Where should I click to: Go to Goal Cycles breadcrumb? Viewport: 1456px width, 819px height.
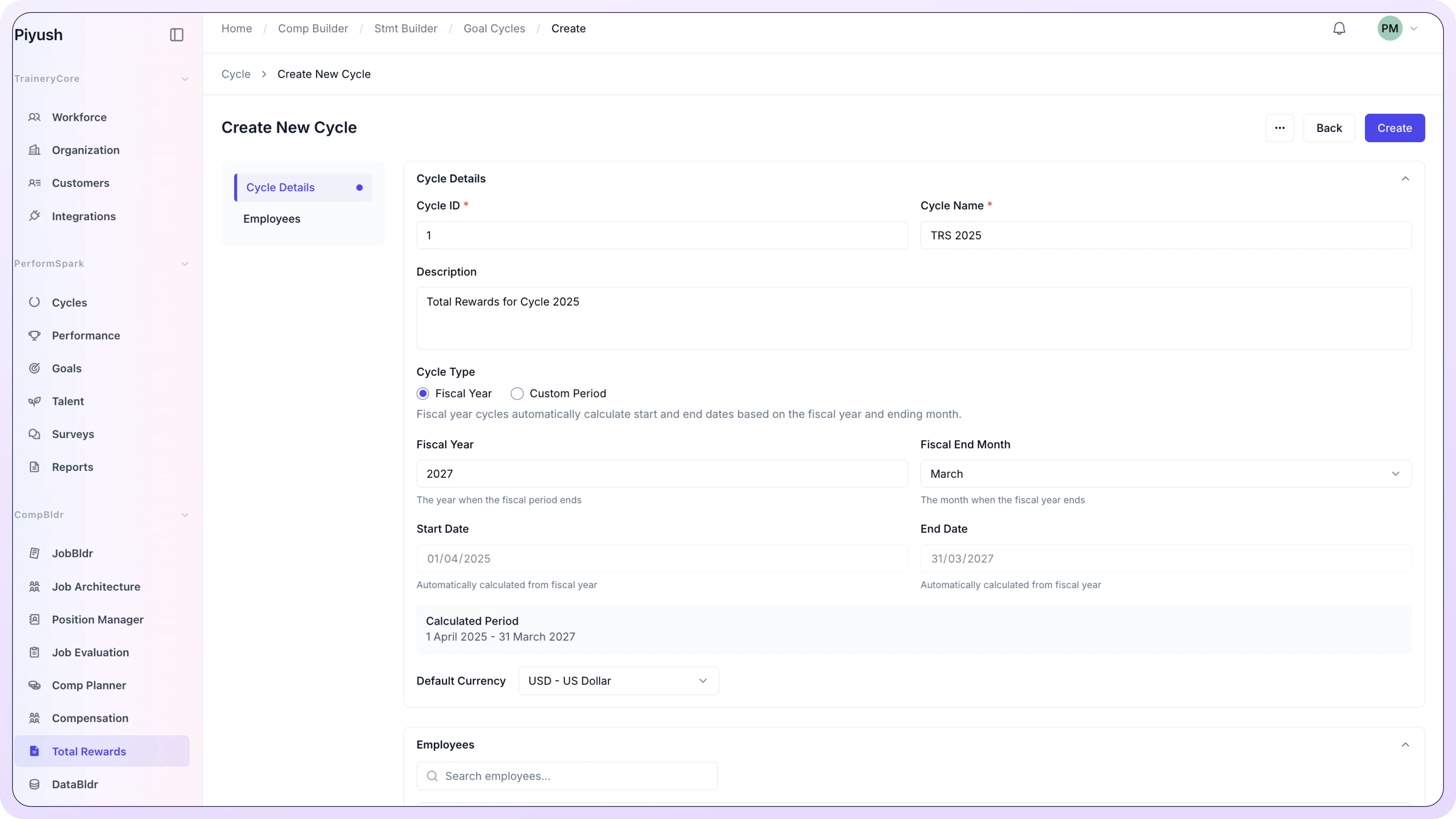coord(494,28)
